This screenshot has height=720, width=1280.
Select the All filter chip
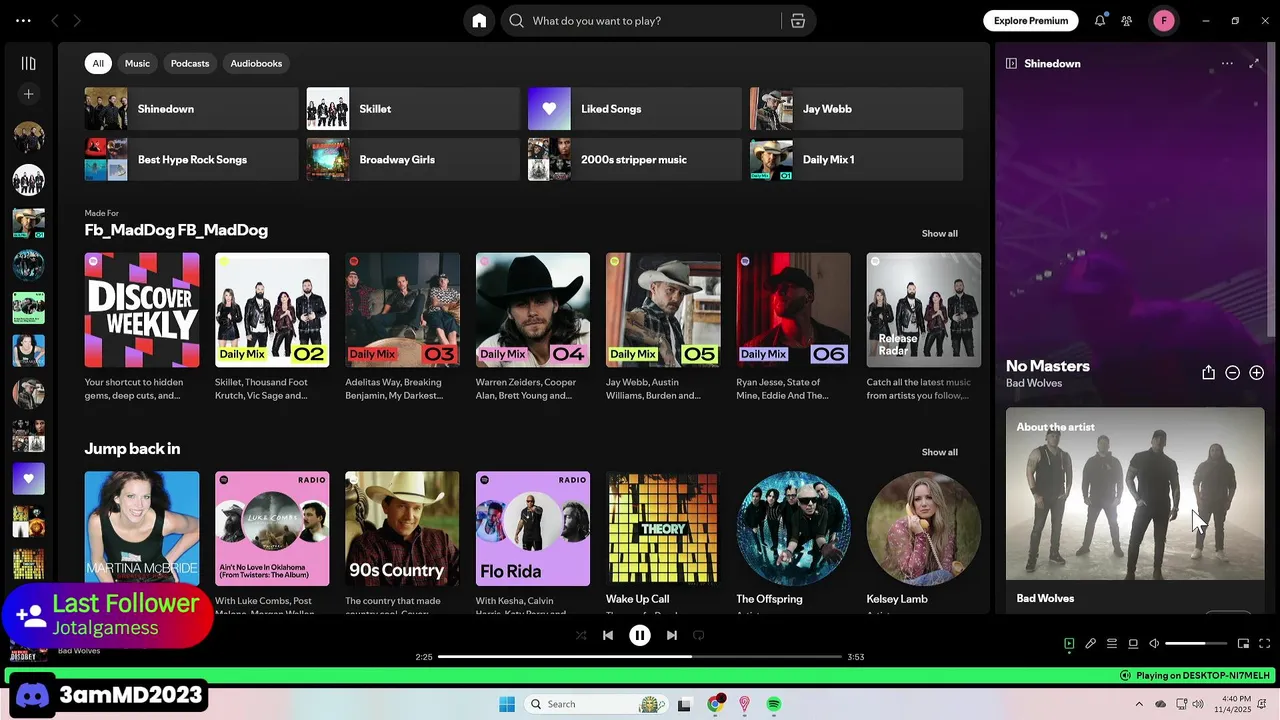click(x=98, y=63)
